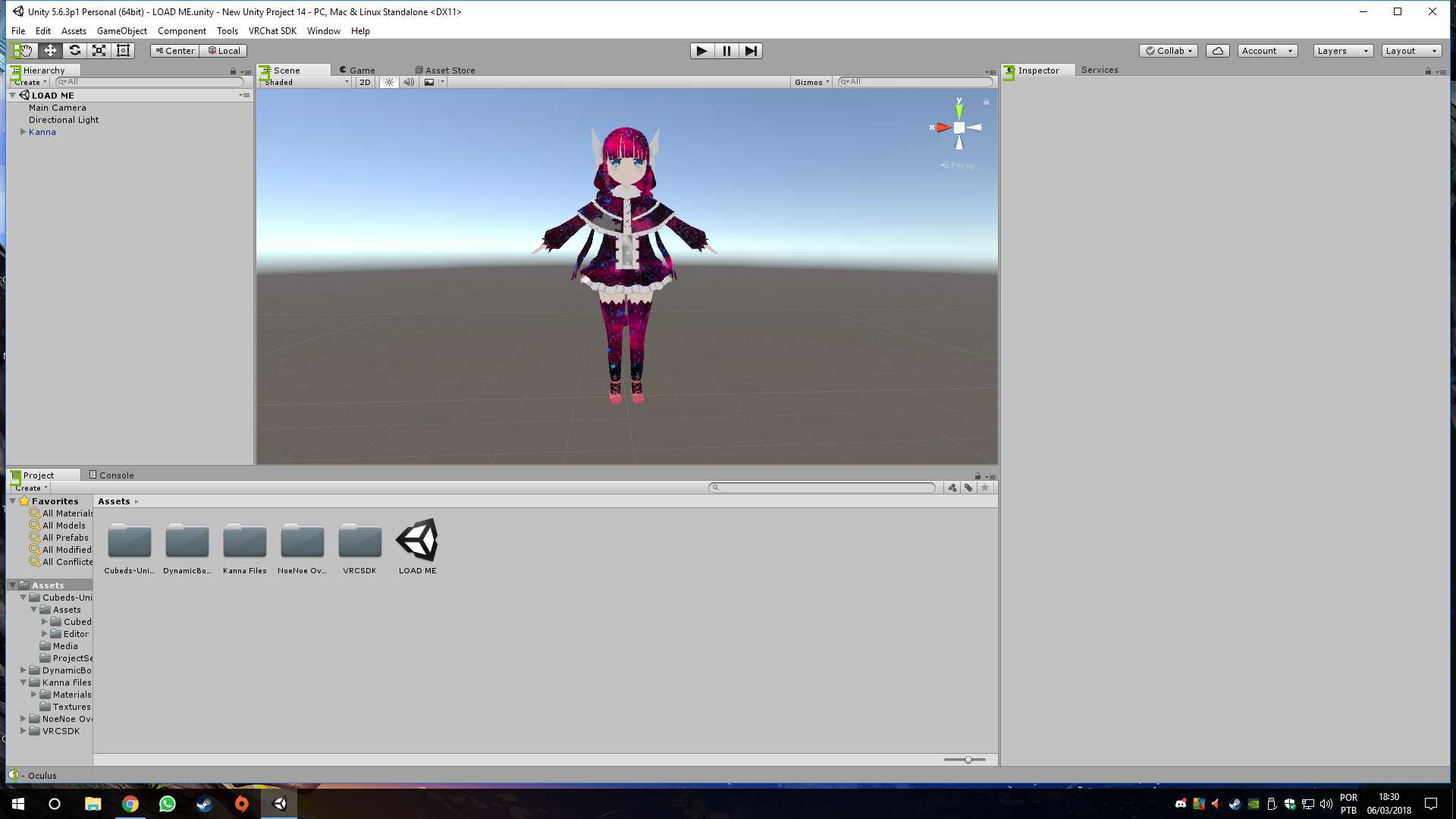The height and width of the screenshot is (819, 1456).
Task: Select the Hand tool in toolbar
Action: (x=26, y=51)
